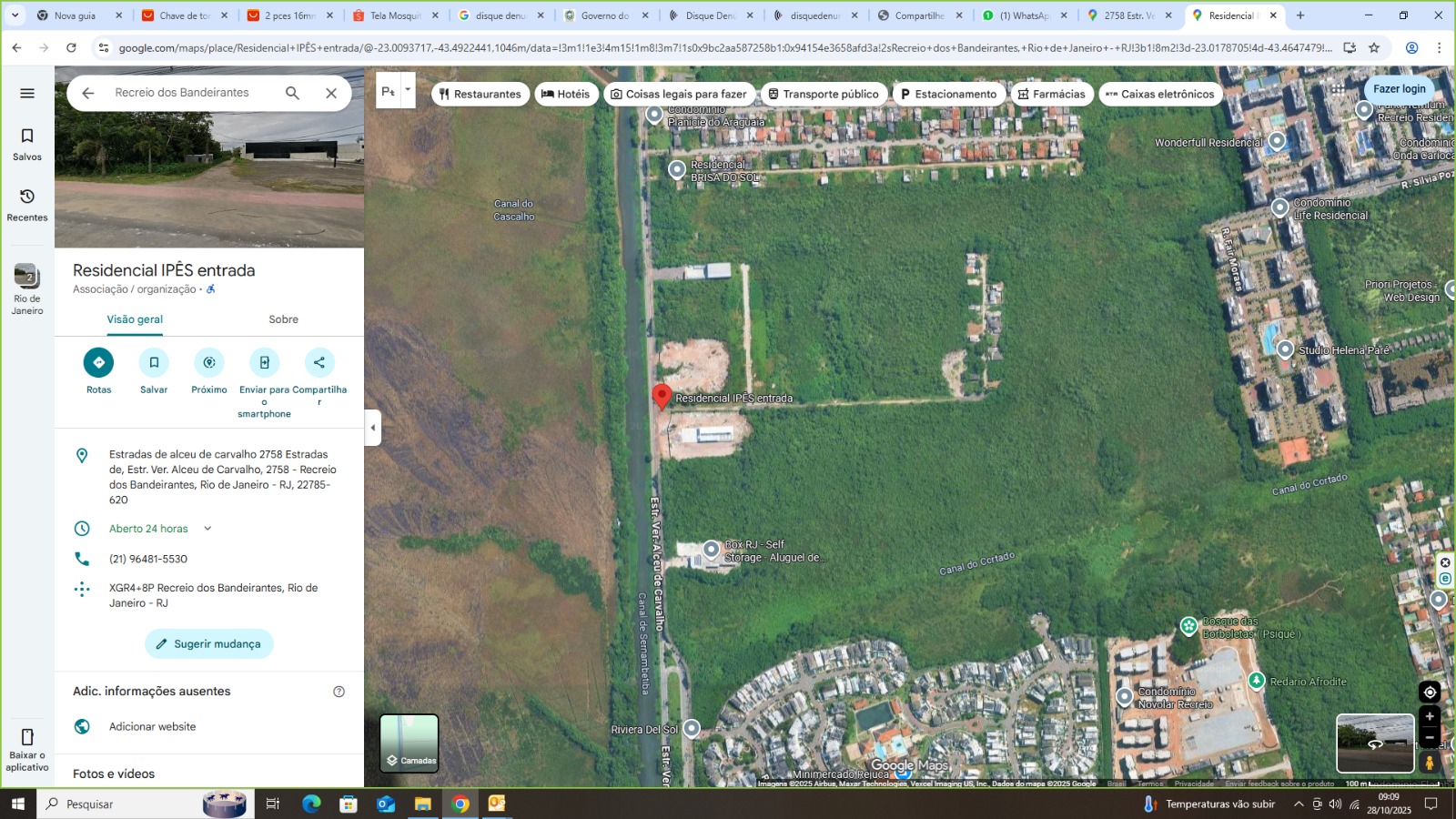Open Recentes history in the sidebar
Viewport: 1456px width, 819px height.
27,205
